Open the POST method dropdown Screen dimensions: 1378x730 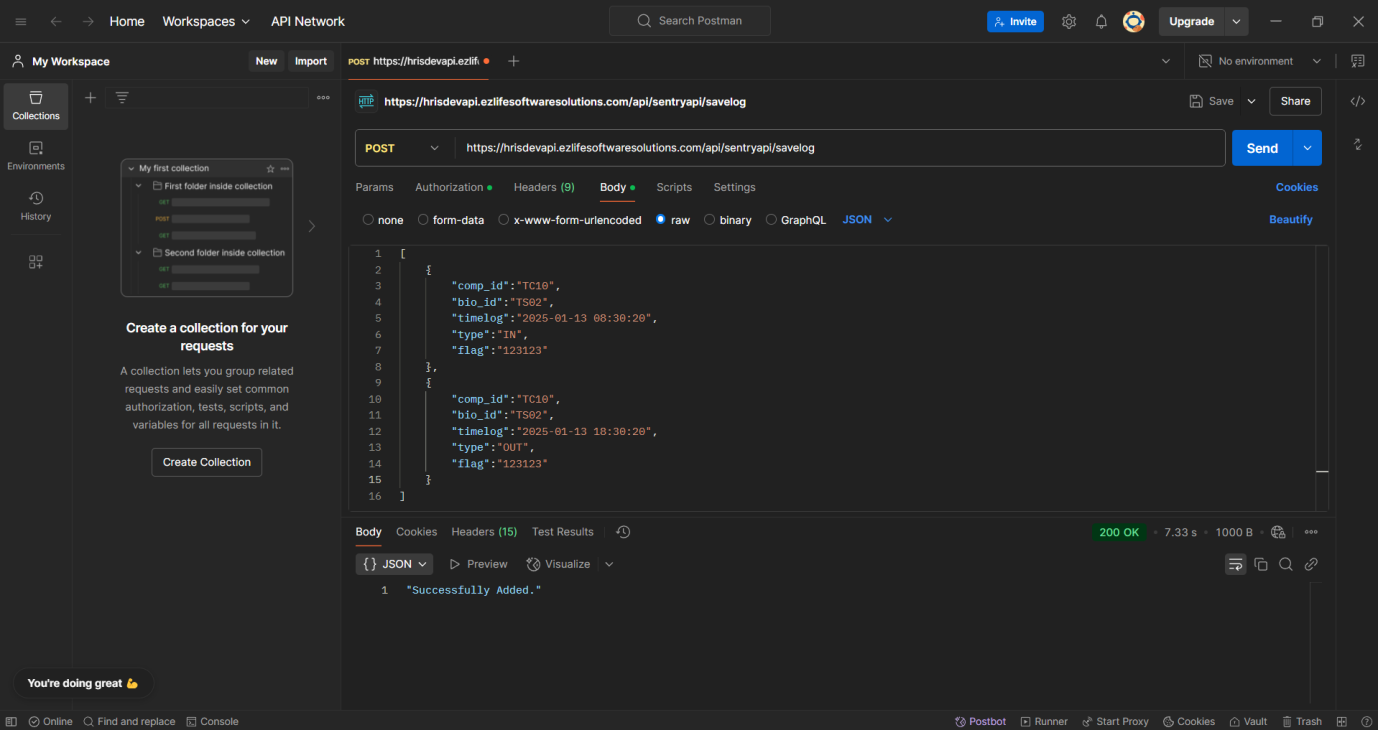point(403,148)
